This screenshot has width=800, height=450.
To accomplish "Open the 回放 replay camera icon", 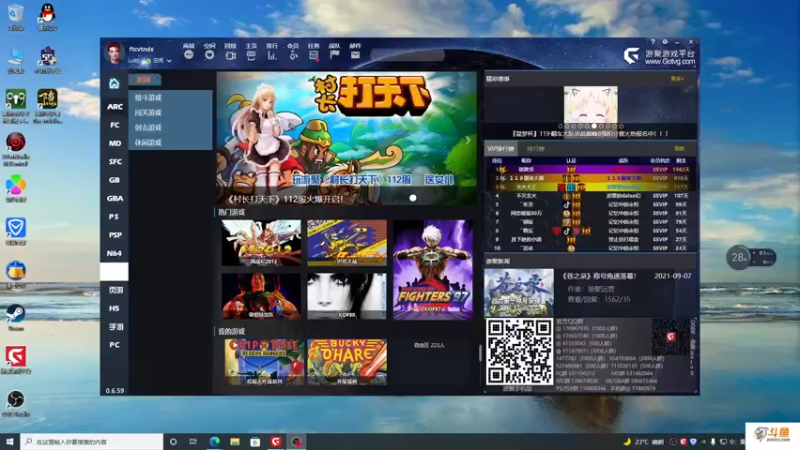I will coord(230,55).
